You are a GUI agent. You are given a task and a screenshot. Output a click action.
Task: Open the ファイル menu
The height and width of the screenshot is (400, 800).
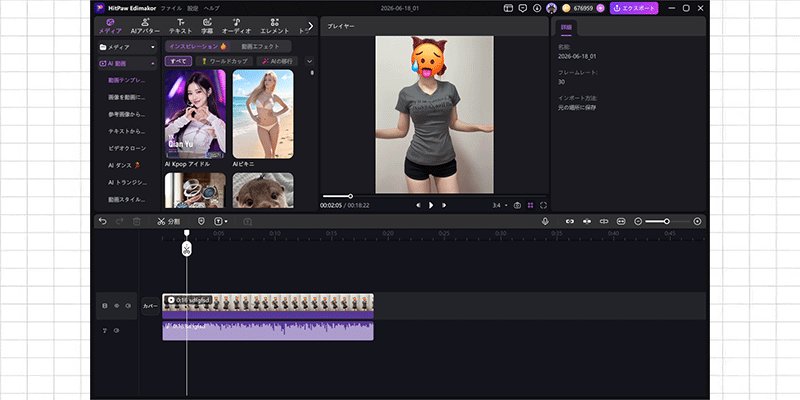click(171, 8)
